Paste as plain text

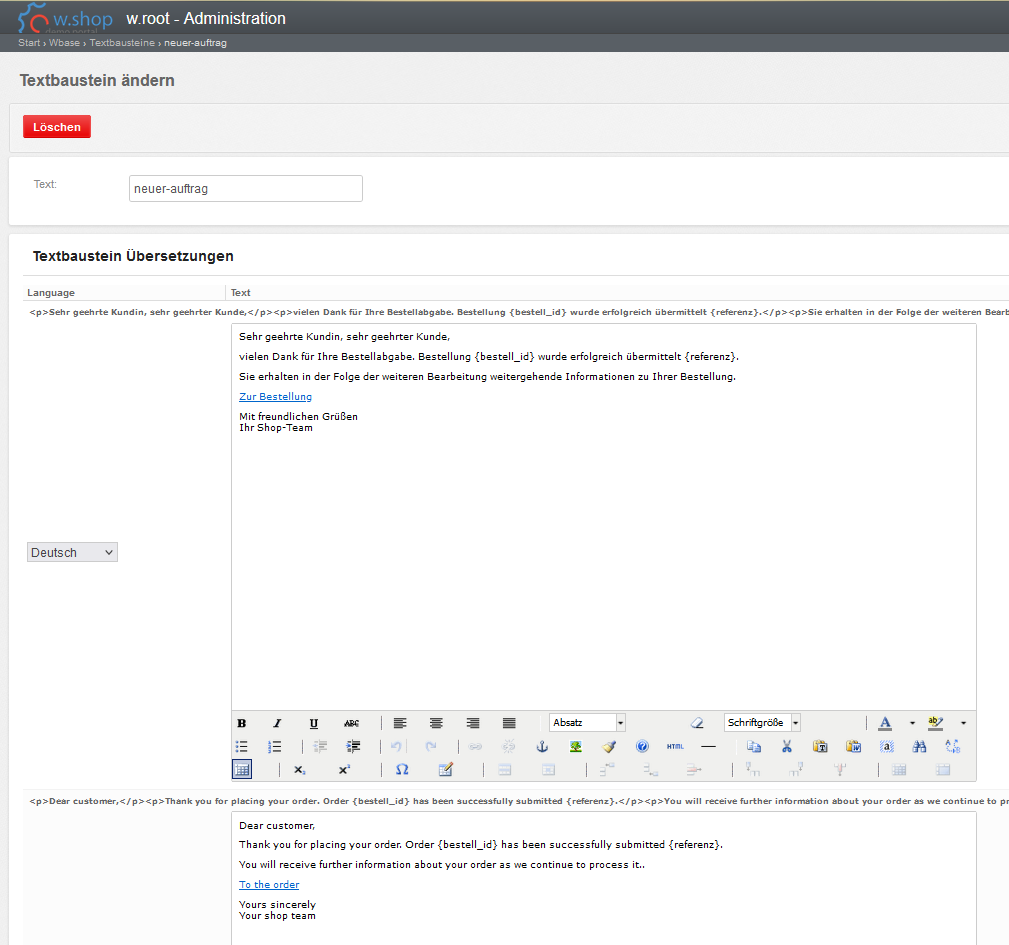click(x=820, y=746)
